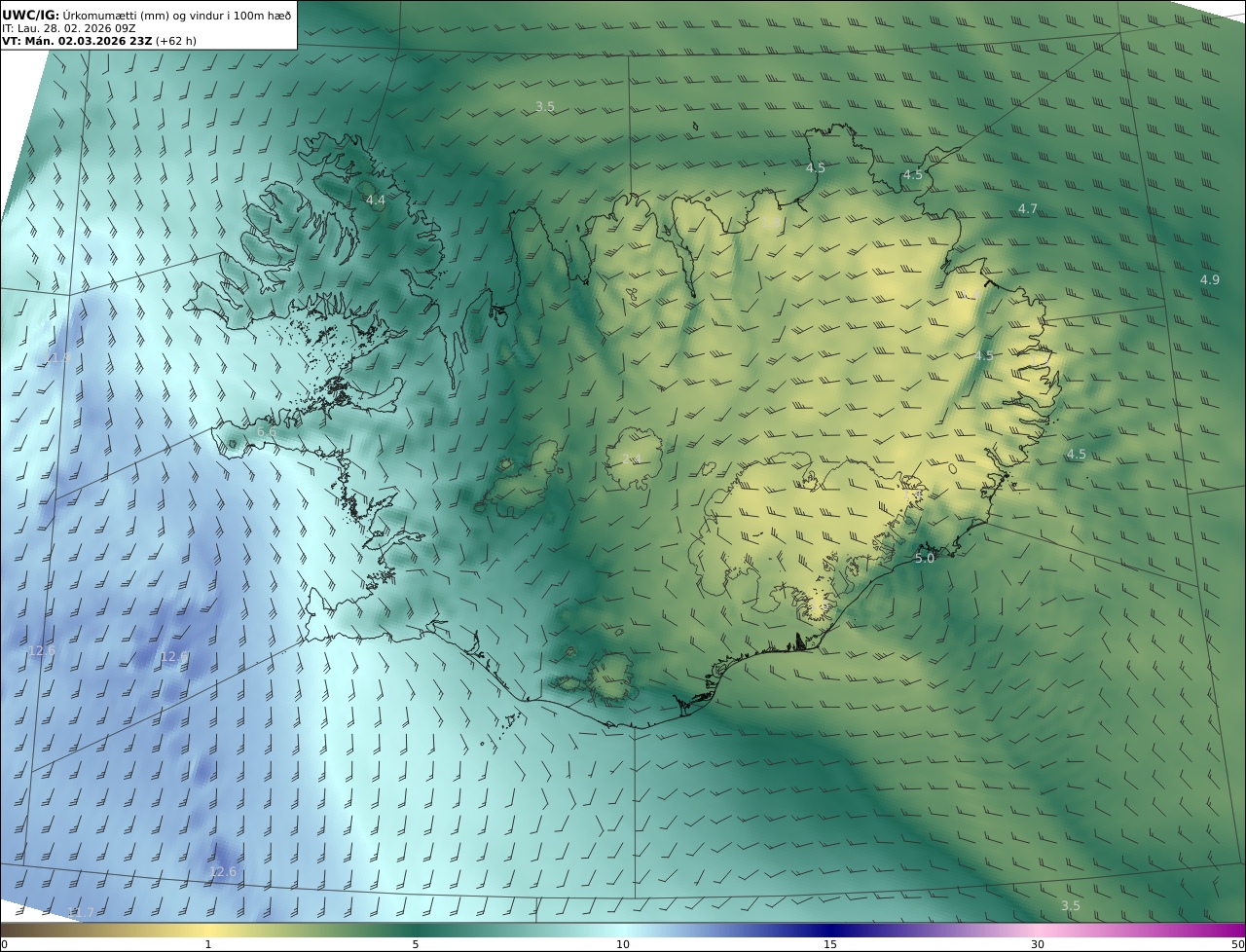
Task: Click the colorbar tick label '1'
Action: click(x=208, y=944)
